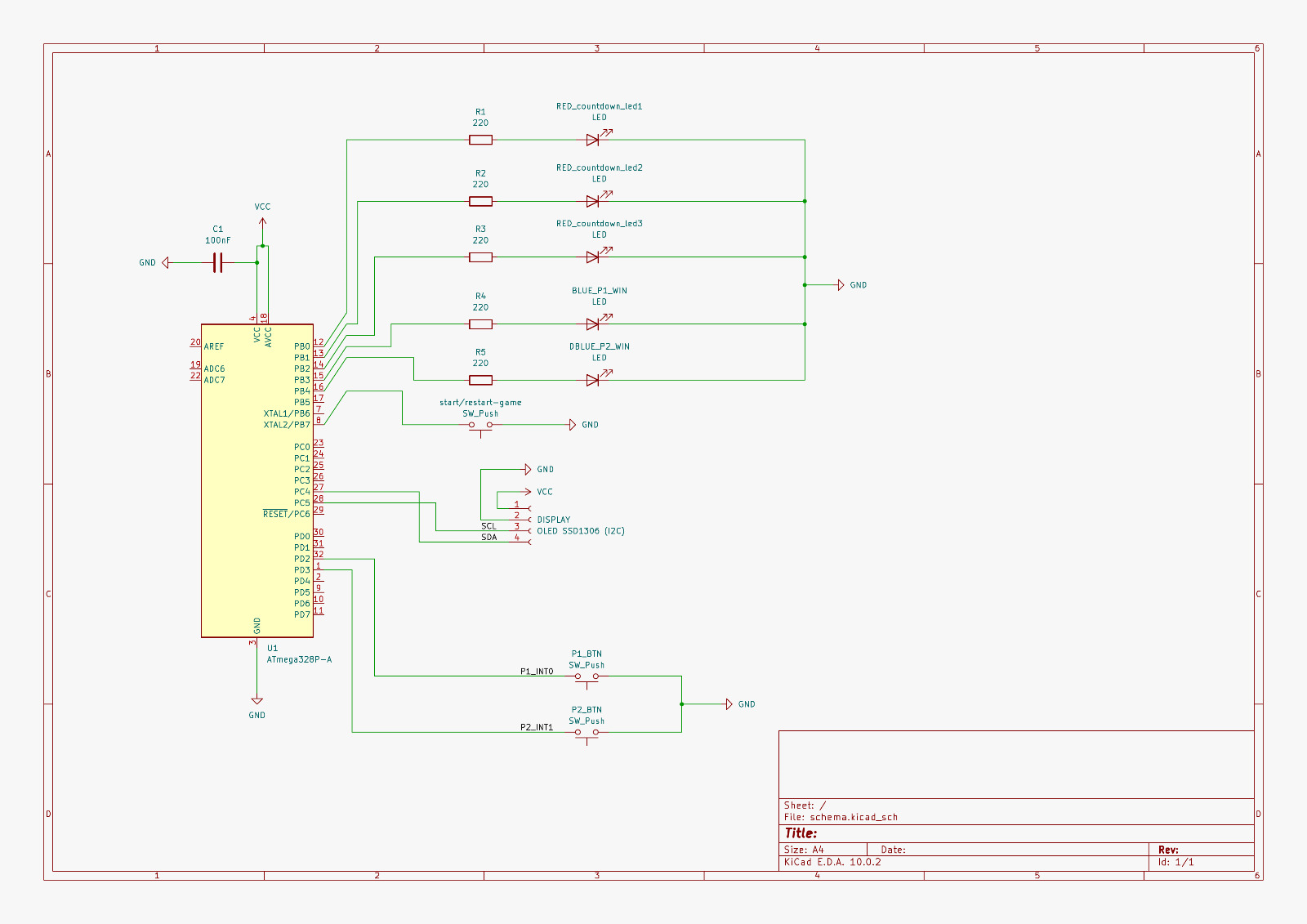Click the P2_BTN reference label
The image size is (1307, 924).
[587, 710]
